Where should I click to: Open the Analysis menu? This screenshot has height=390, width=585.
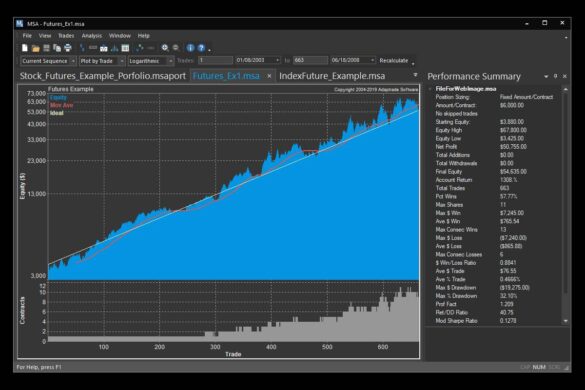pos(92,36)
